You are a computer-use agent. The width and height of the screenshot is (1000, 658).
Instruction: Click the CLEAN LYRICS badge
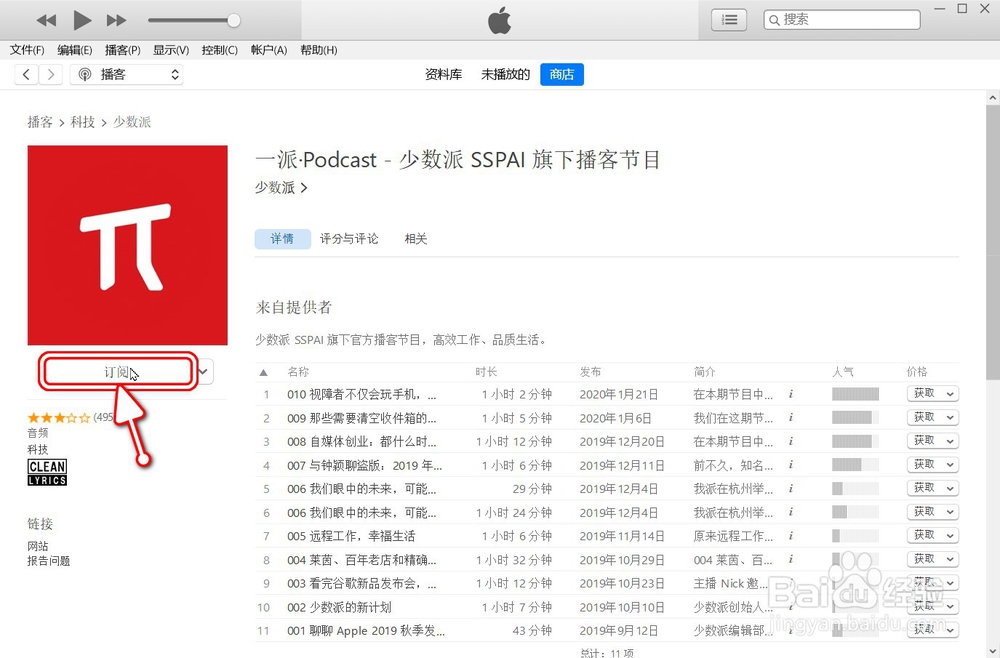tap(47, 472)
